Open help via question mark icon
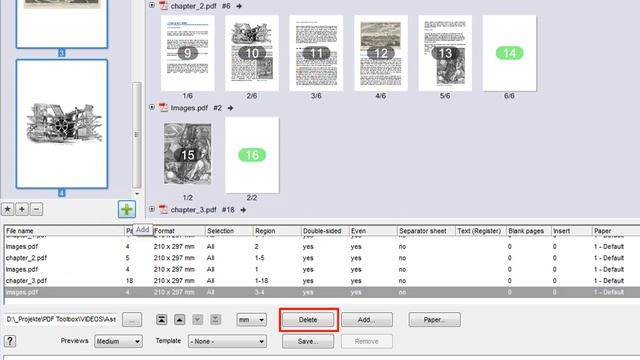The height and width of the screenshot is (360, 640). pos(10,341)
